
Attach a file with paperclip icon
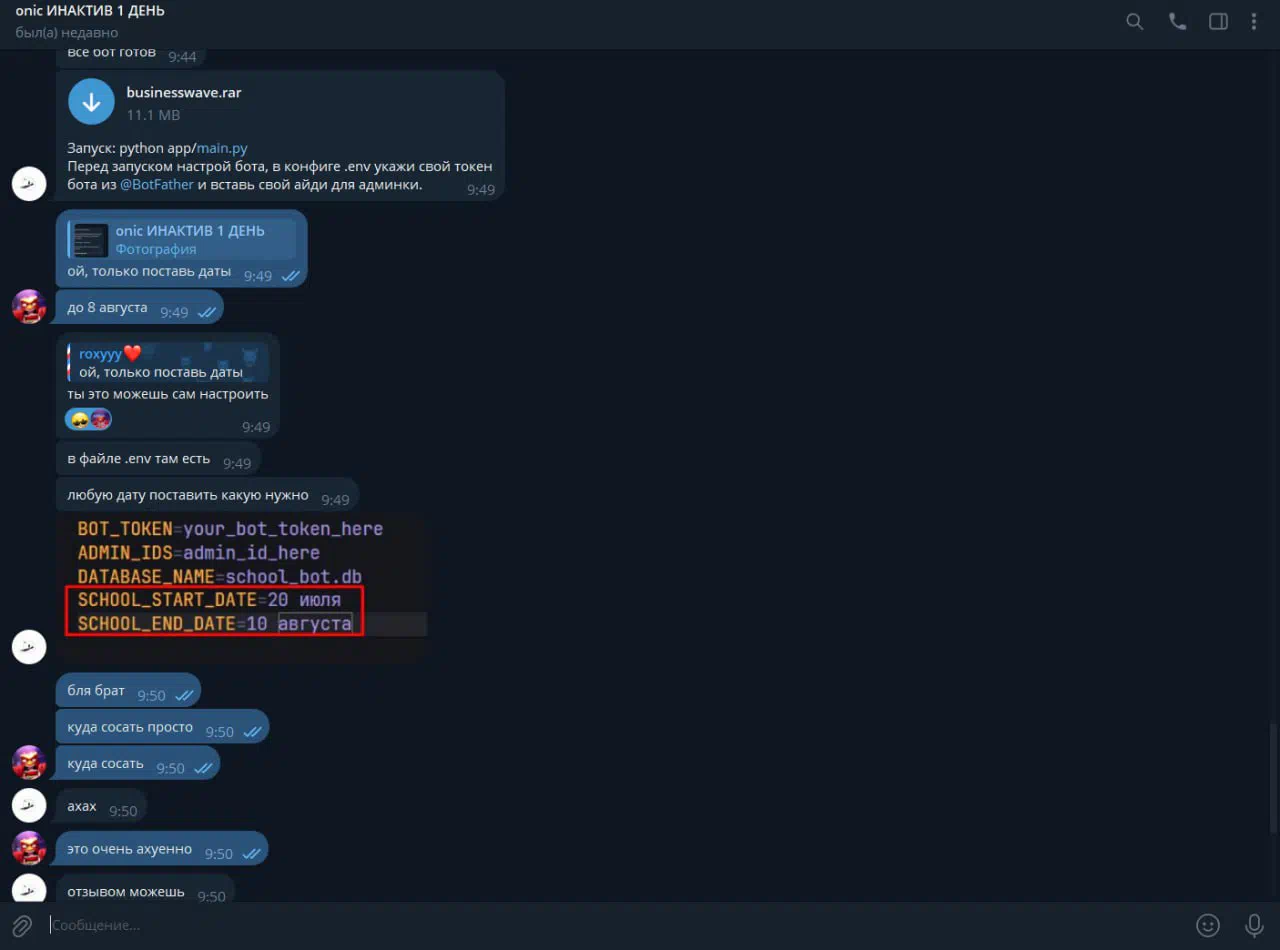tap(22, 925)
